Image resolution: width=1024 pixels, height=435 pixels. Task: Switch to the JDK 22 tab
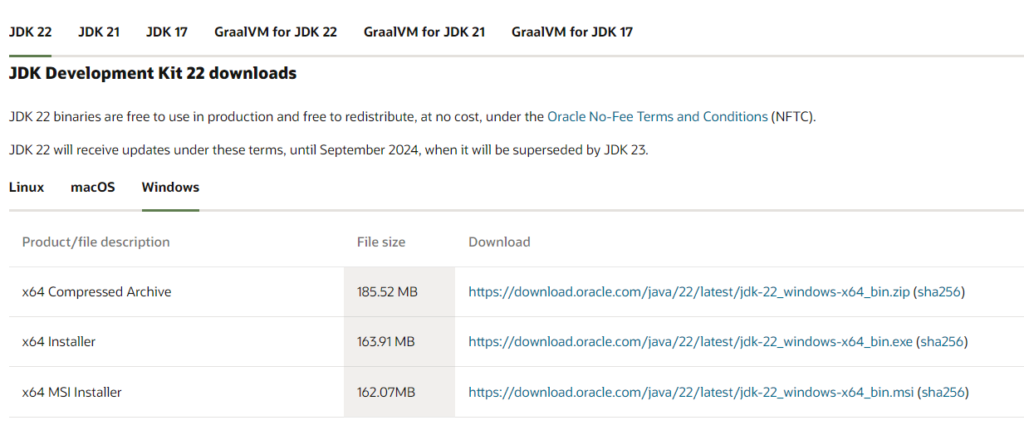point(30,31)
